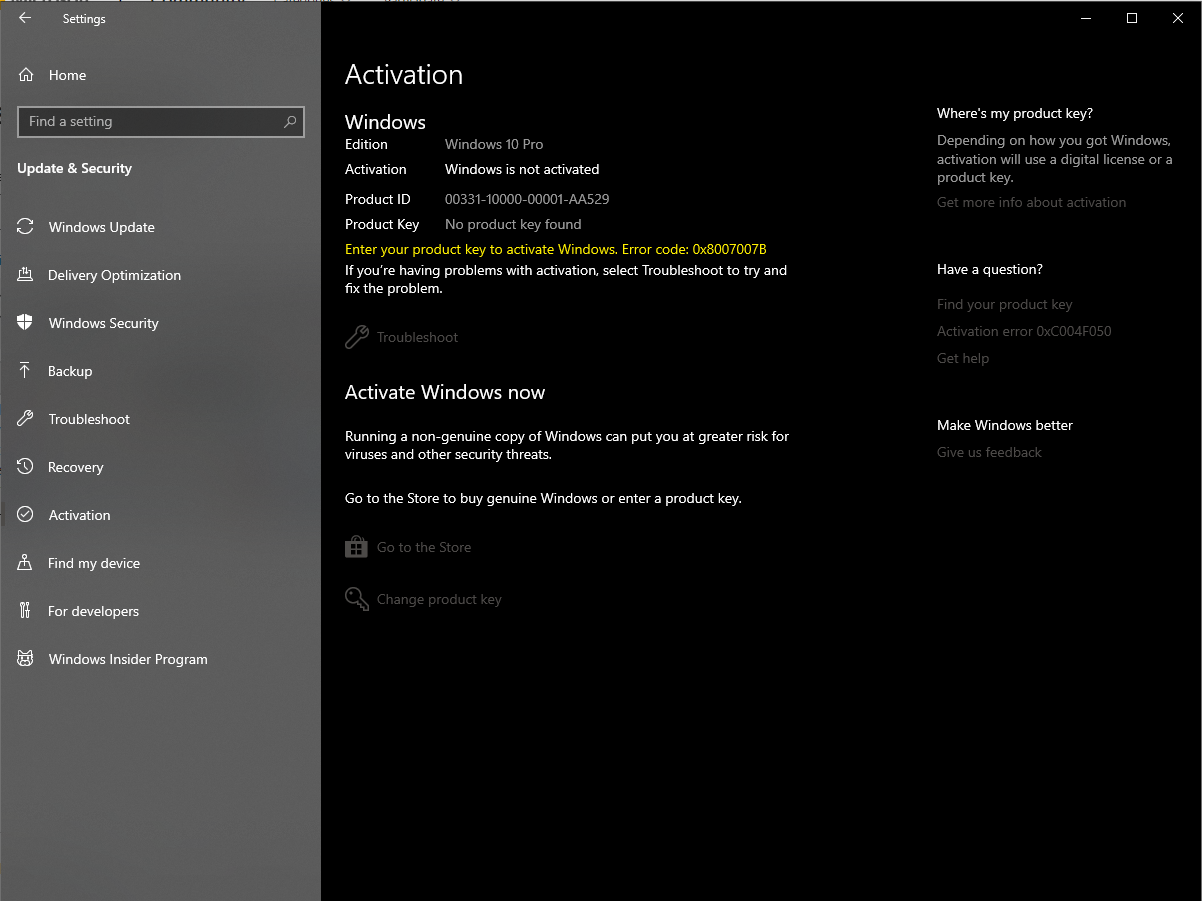Open Get more info about activation link
Screen dimensions: 1202x901
click(x=1031, y=202)
